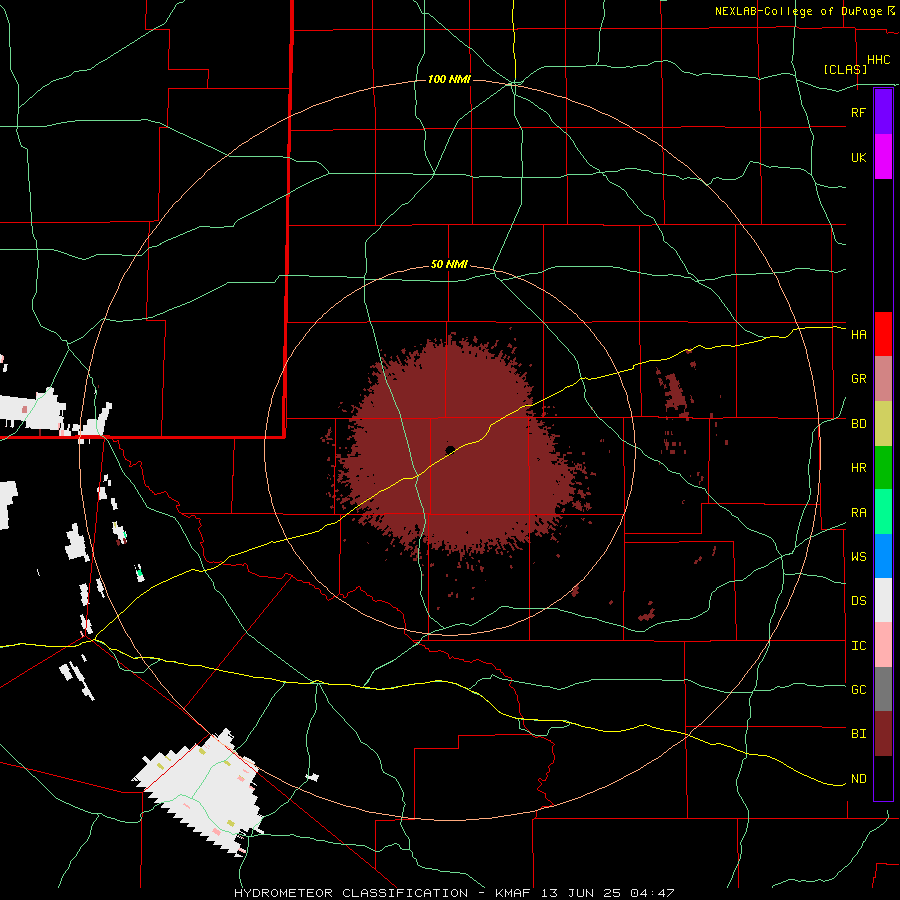Select the DS white legend swatch
This screenshot has width=900, height=900.
pyautogui.click(x=883, y=600)
